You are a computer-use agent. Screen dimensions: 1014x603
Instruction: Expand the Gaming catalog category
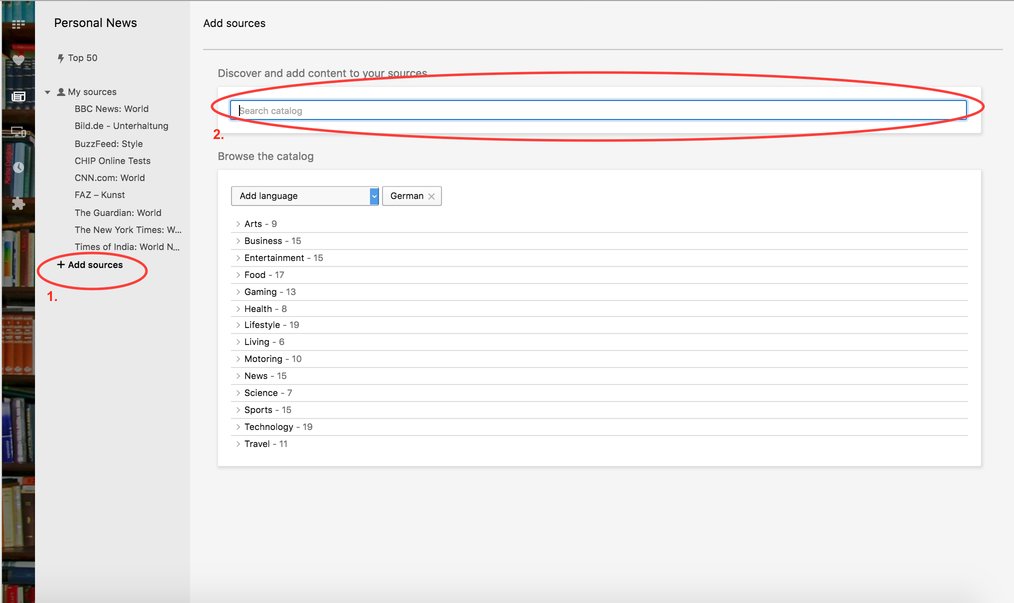(x=260, y=292)
